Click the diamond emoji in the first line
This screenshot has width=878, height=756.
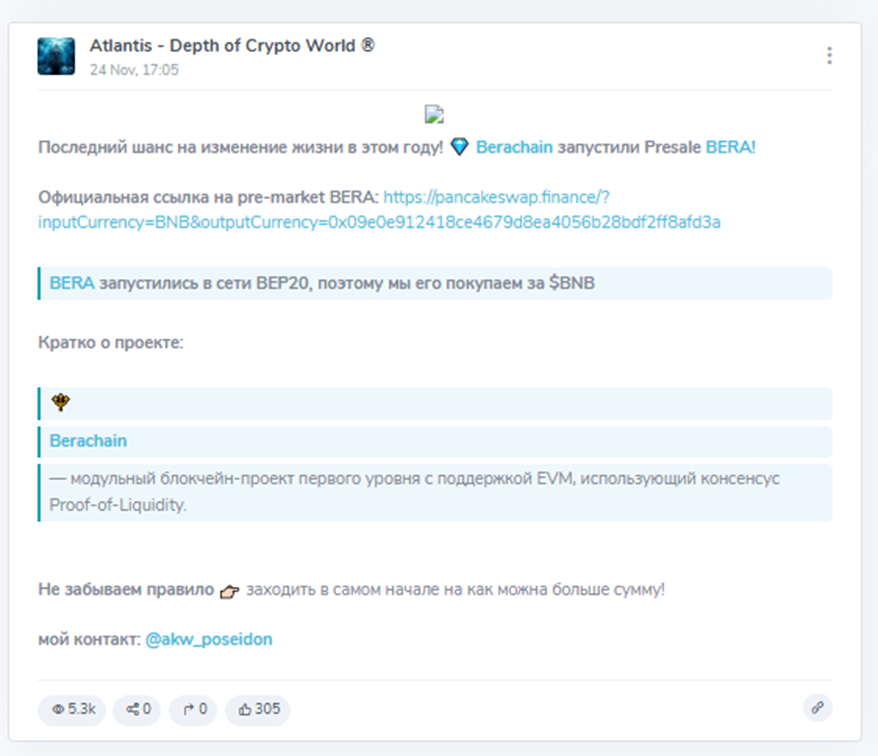pos(460,147)
